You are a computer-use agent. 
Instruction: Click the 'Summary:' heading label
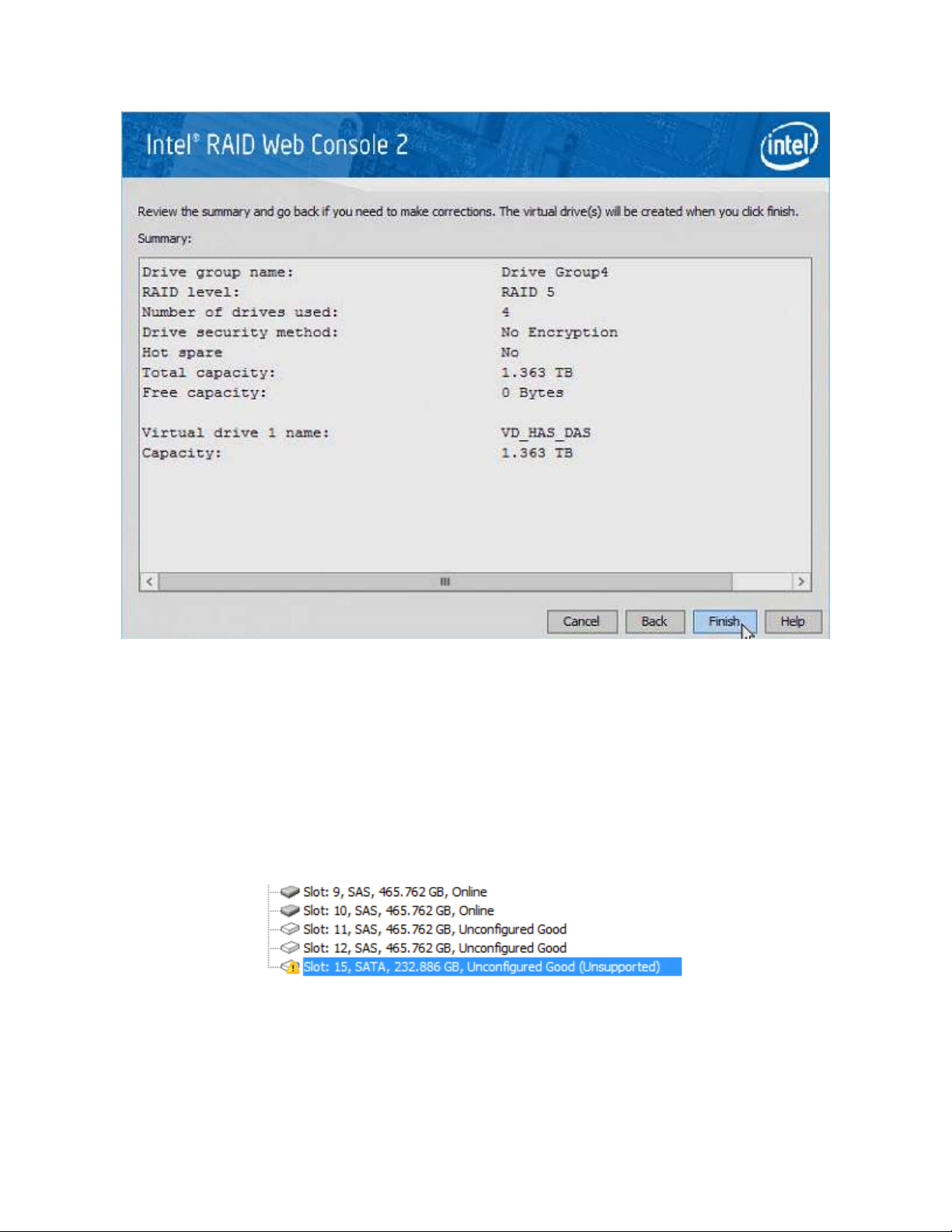click(x=165, y=239)
